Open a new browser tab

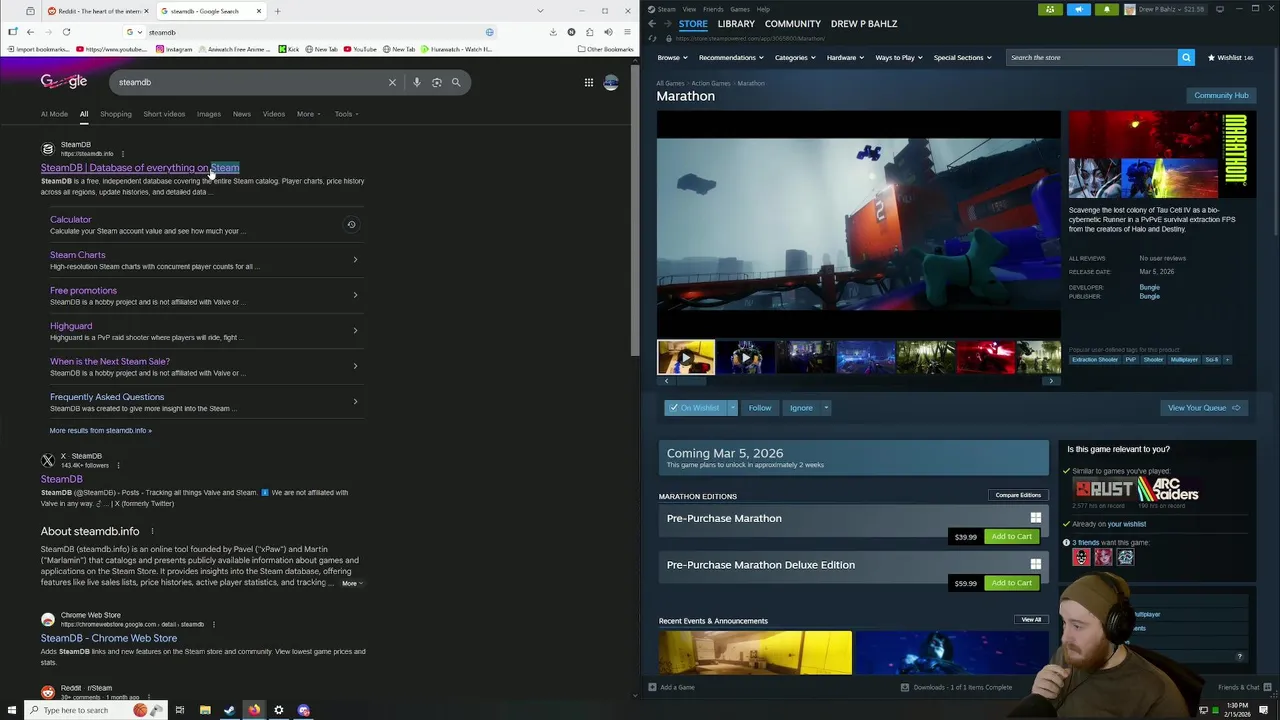click(277, 11)
